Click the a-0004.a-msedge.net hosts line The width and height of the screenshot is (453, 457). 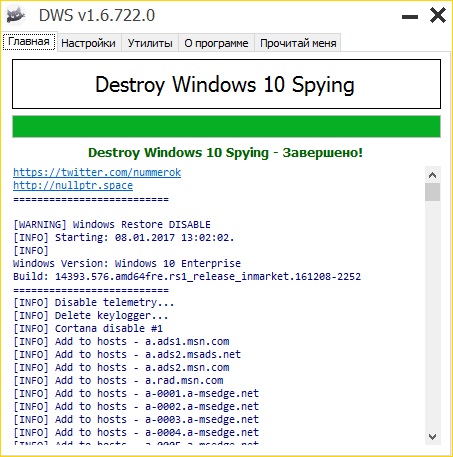pos(136,432)
